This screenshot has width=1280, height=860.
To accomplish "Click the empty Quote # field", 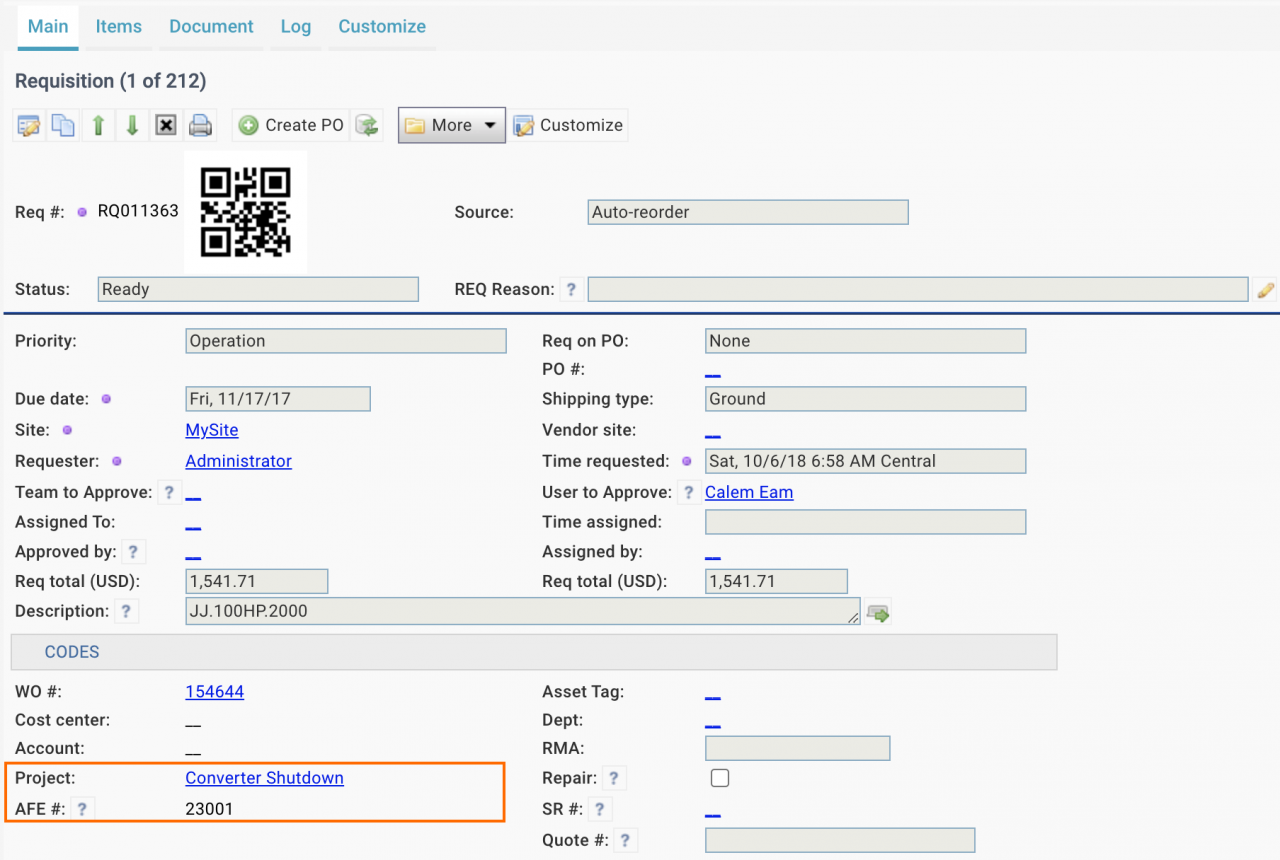I will click(840, 840).
